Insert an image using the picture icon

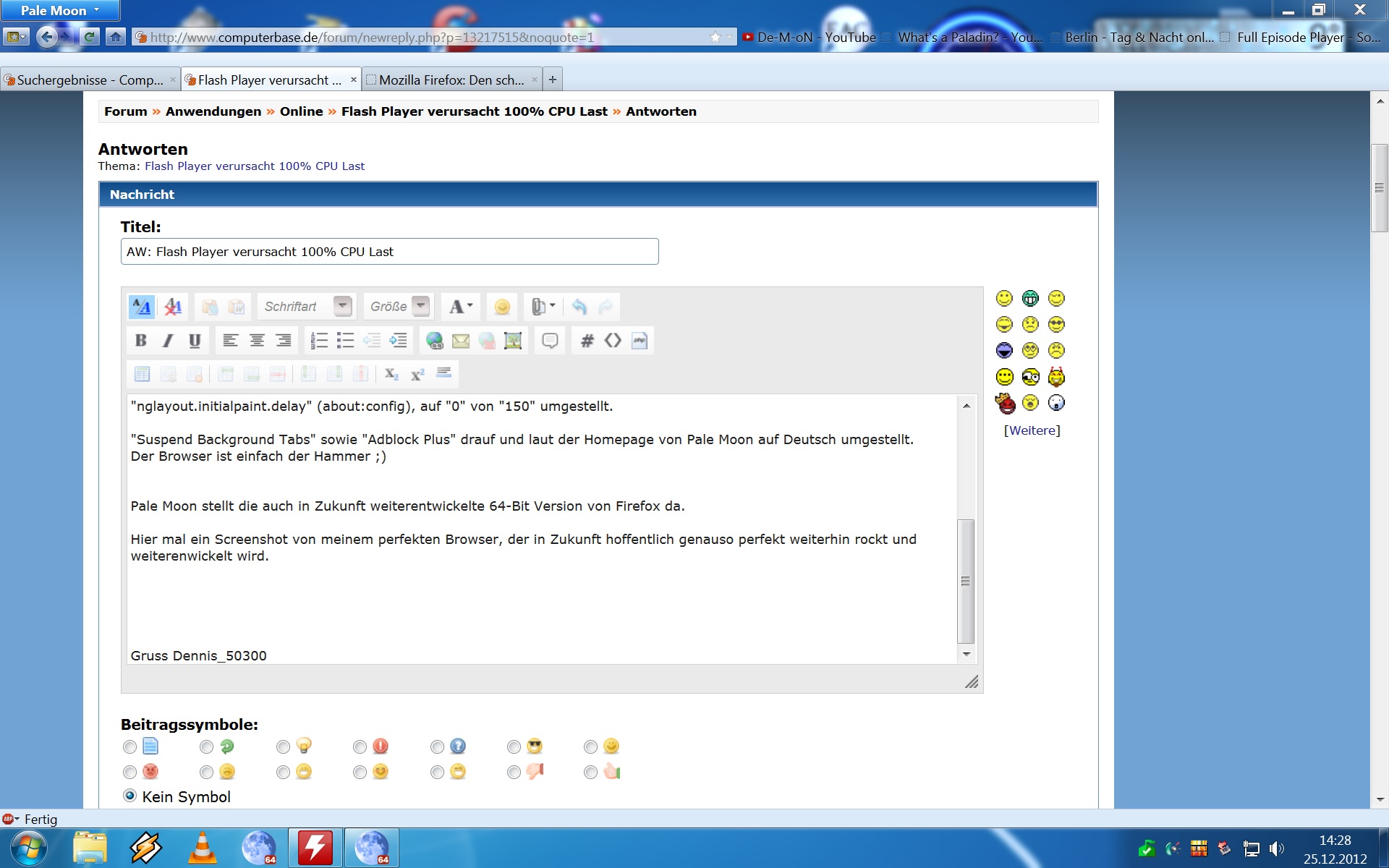point(513,341)
